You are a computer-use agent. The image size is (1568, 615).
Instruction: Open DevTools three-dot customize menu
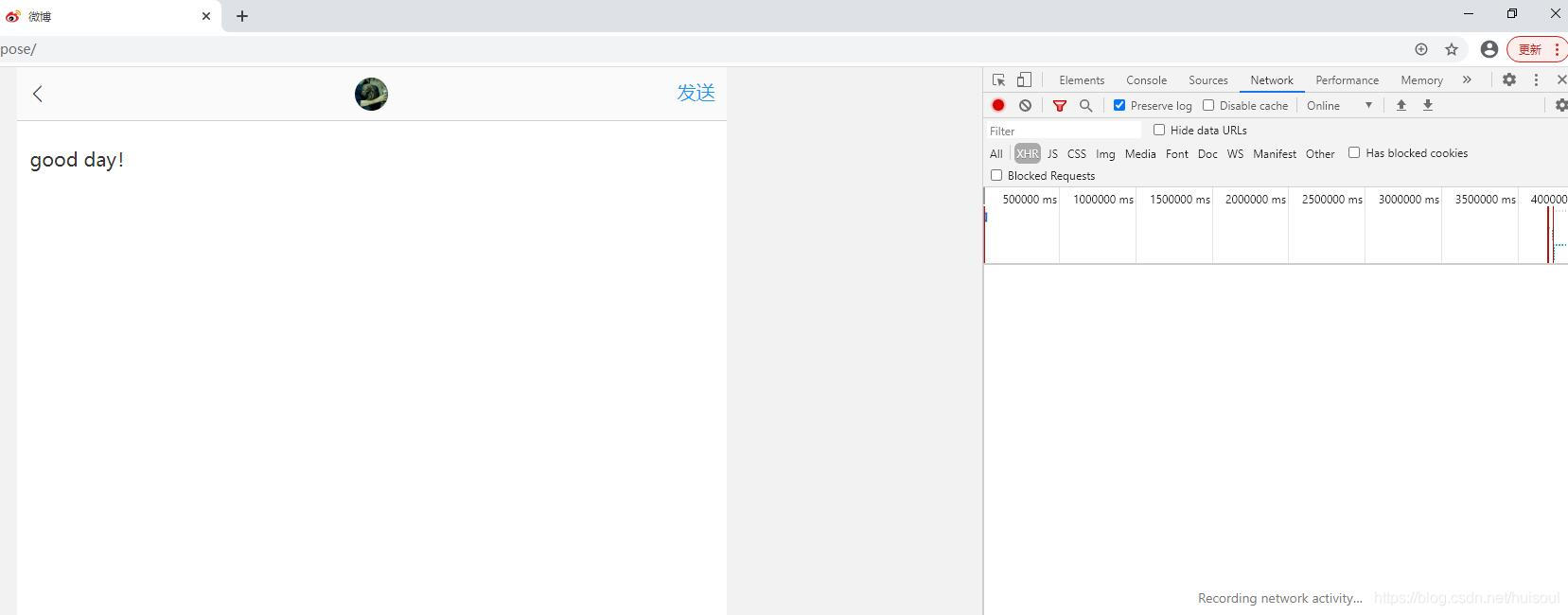click(x=1536, y=80)
